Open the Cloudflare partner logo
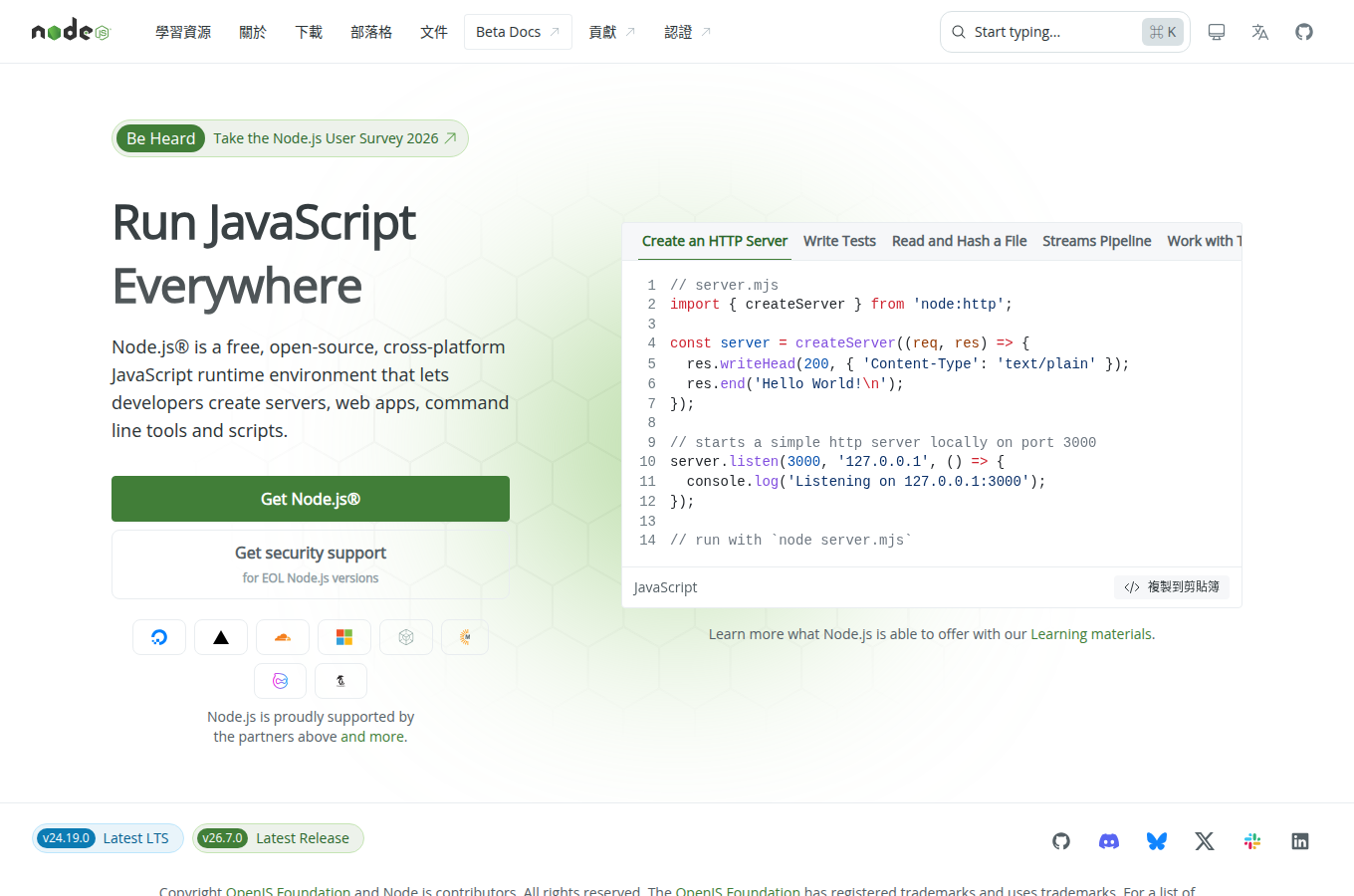This screenshot has height=896, width=1354. point(283,637)
